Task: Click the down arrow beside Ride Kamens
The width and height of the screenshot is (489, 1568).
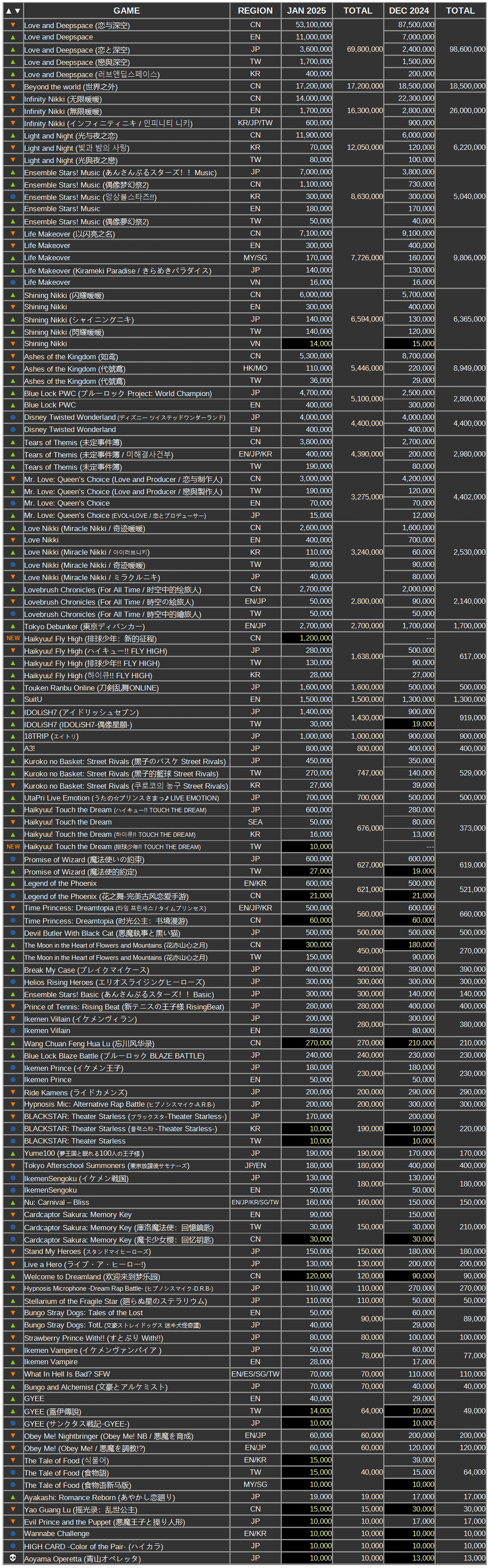Action: click(x=13, y=1092)
